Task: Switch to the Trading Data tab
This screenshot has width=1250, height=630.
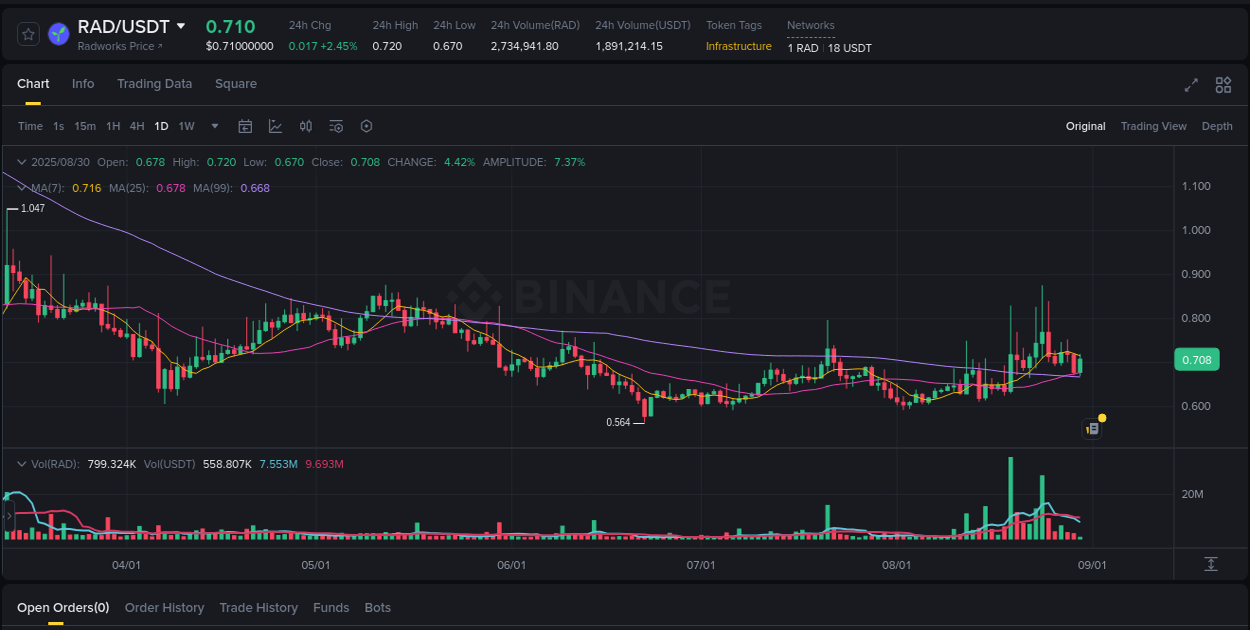Action: (154, 84)
